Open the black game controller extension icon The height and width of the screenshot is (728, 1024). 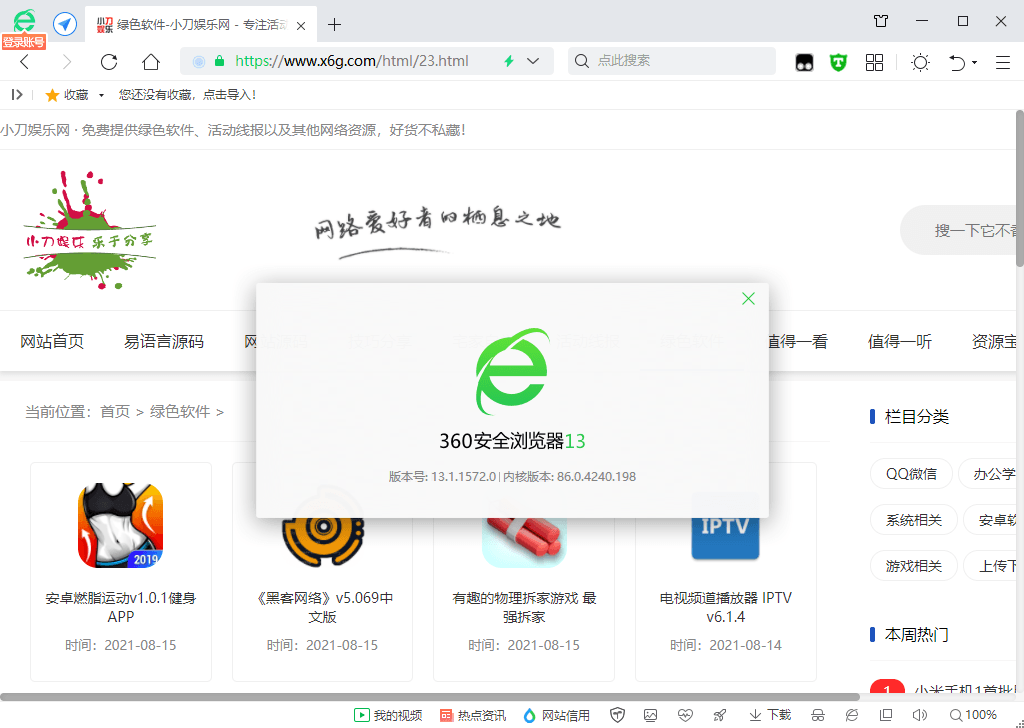coord(804,63)
